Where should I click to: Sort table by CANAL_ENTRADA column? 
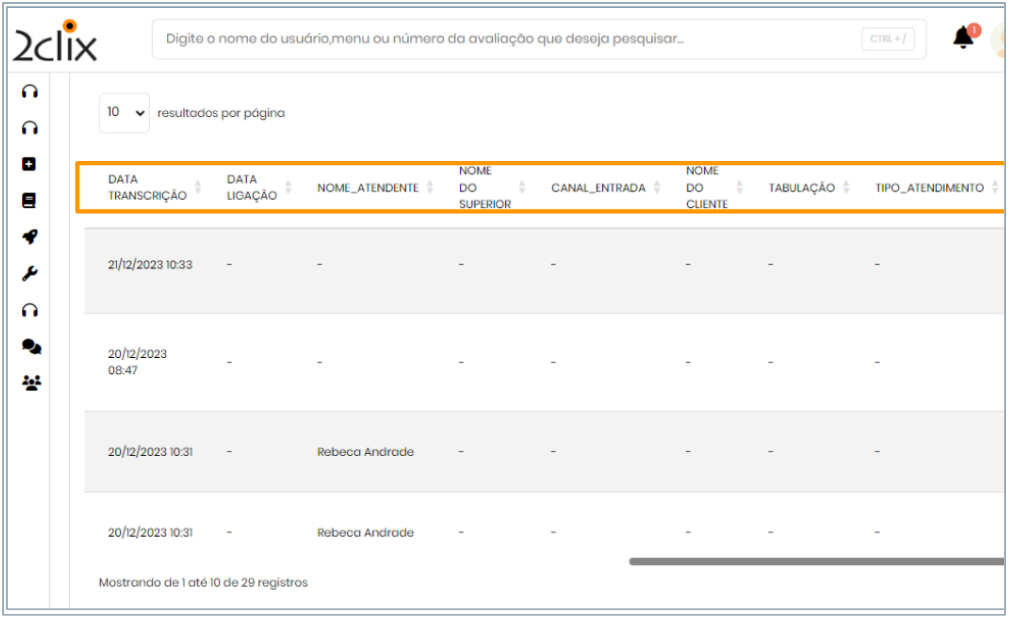598,188
